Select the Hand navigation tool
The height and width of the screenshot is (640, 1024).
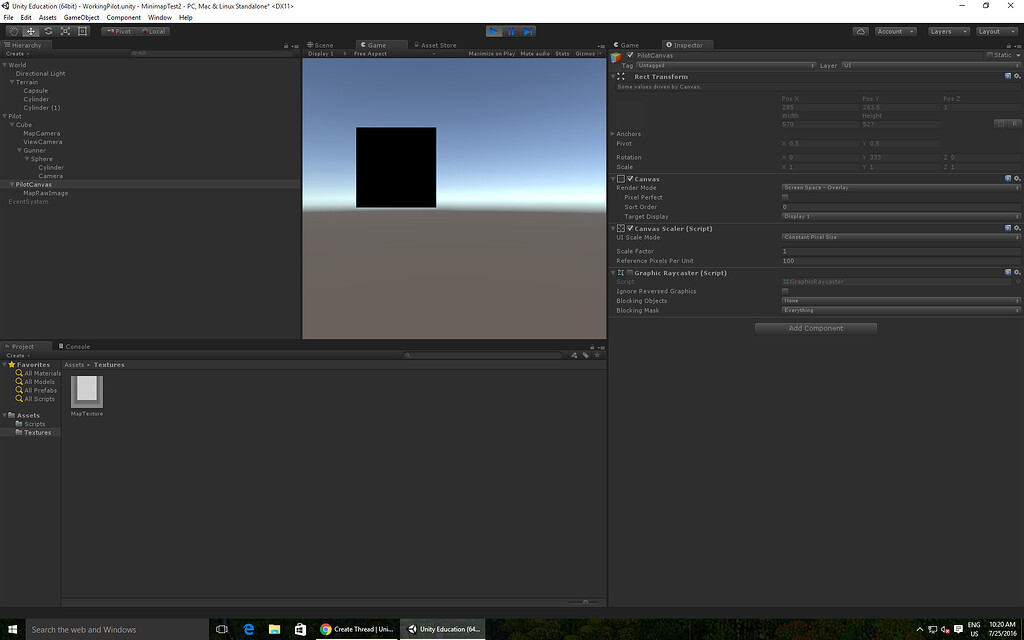(x=14, y=31)
